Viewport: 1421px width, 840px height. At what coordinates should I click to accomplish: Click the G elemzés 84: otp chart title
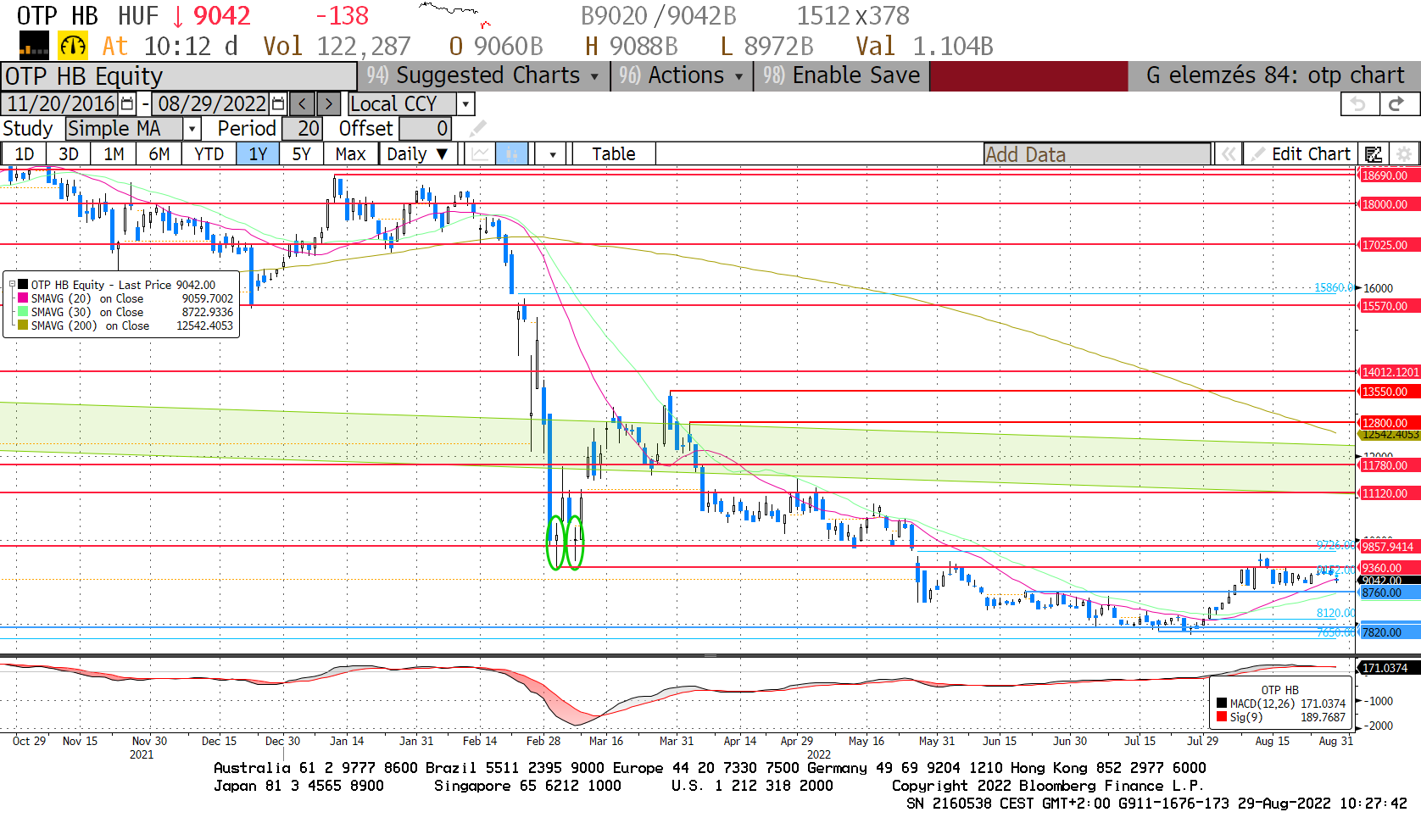pos(1274,75)
